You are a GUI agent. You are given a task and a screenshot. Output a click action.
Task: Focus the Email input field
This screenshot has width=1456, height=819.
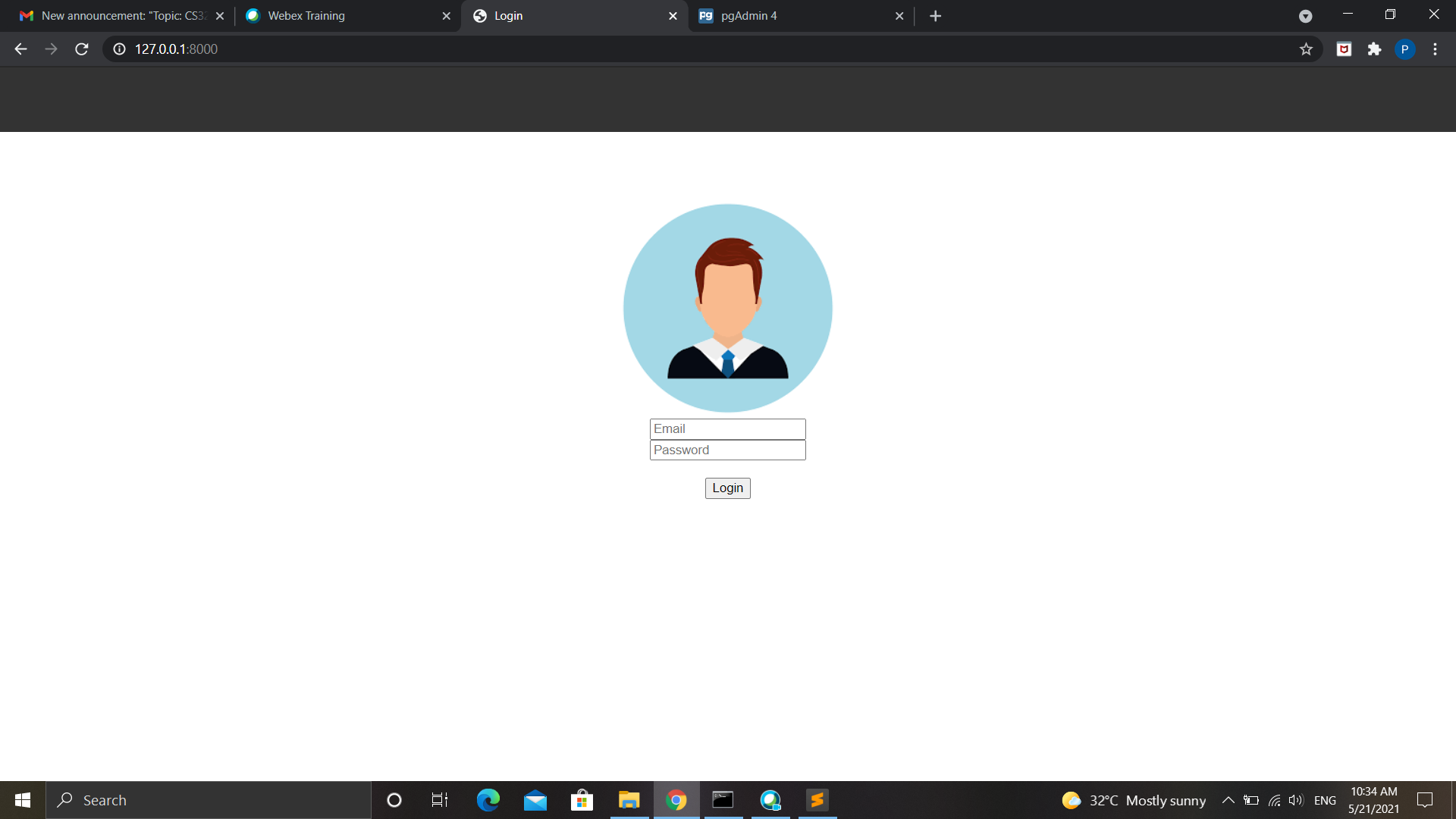click(x=727, y=429)
